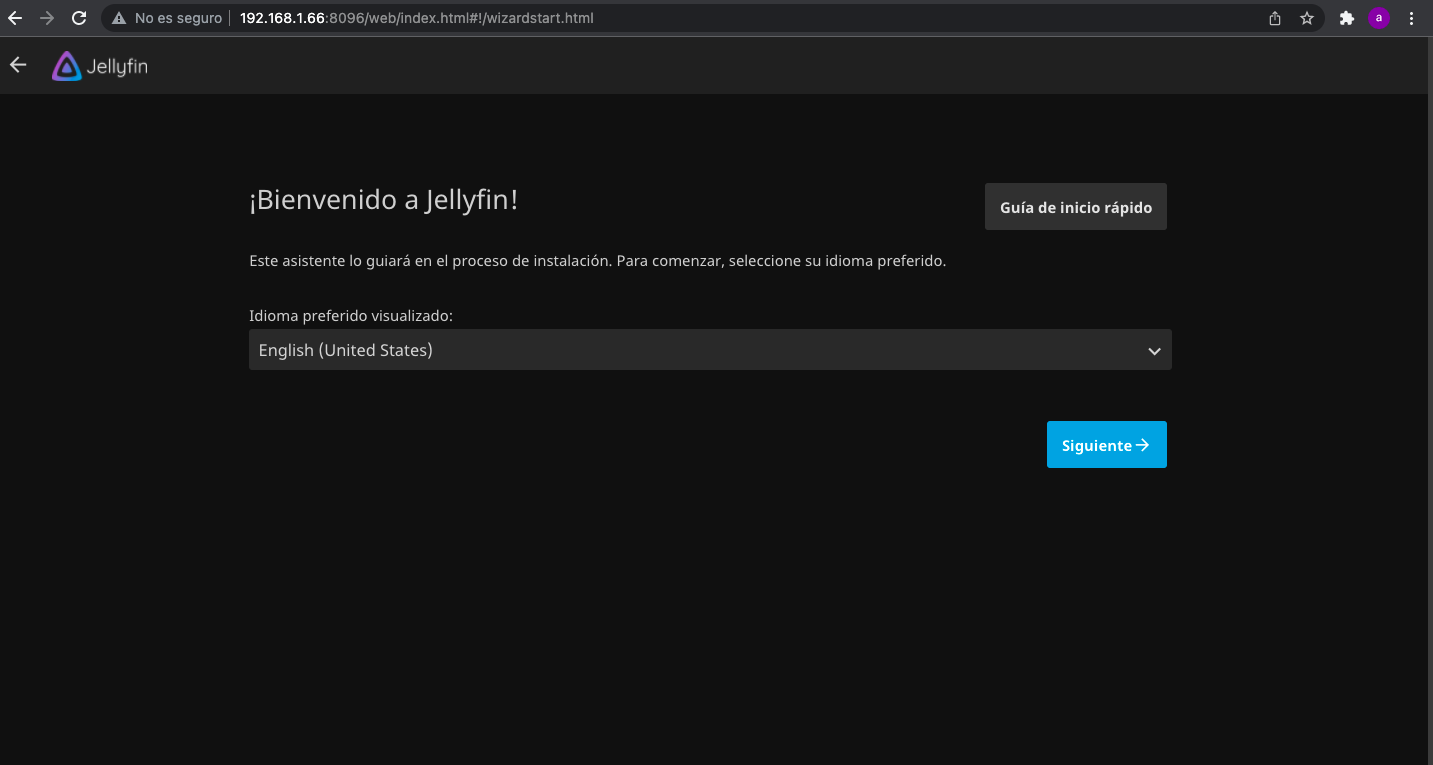
Task: Click the address bar URL
Action: (x=416, y=18)
